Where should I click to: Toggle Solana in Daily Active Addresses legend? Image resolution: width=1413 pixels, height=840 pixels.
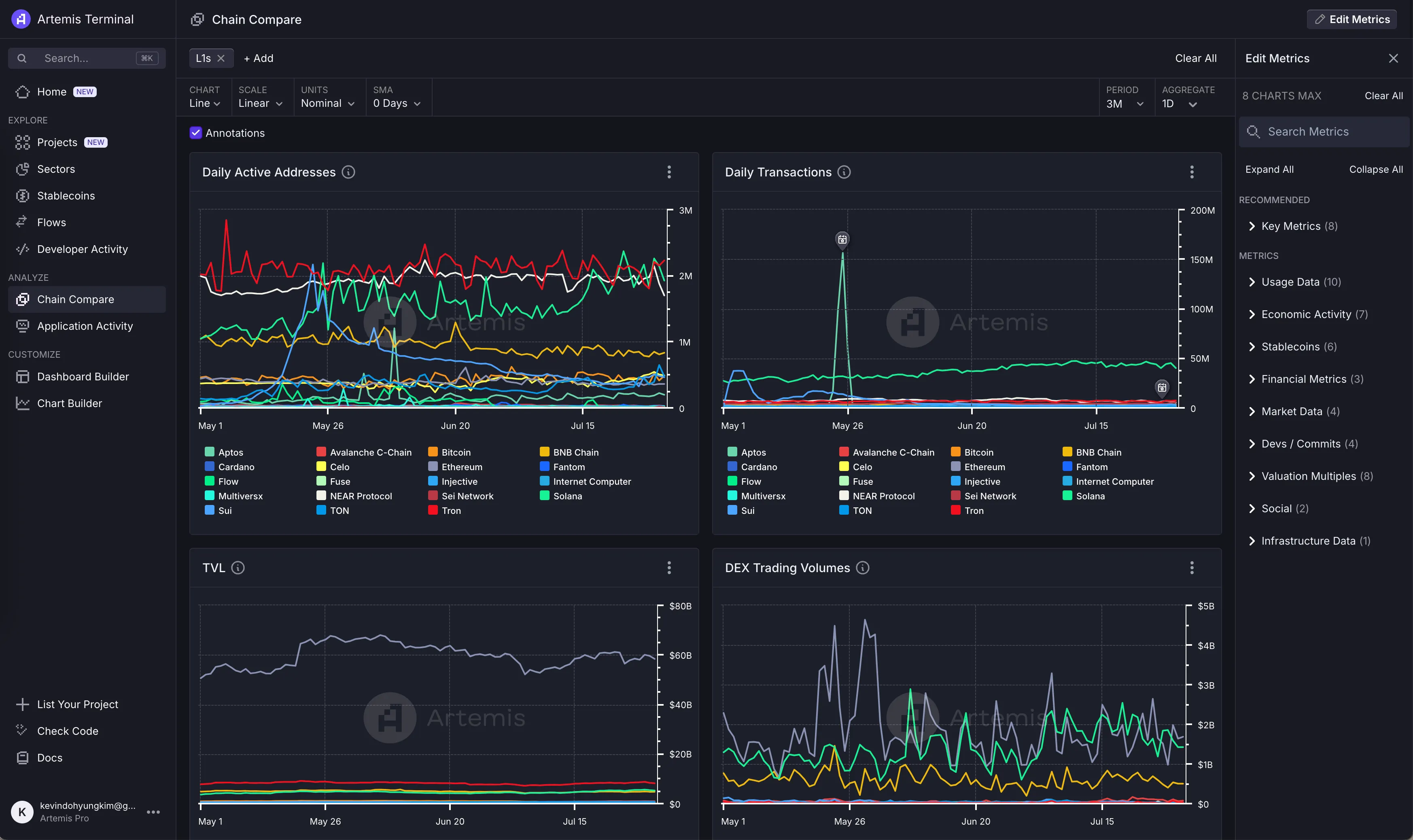click(x=561, y=496)
